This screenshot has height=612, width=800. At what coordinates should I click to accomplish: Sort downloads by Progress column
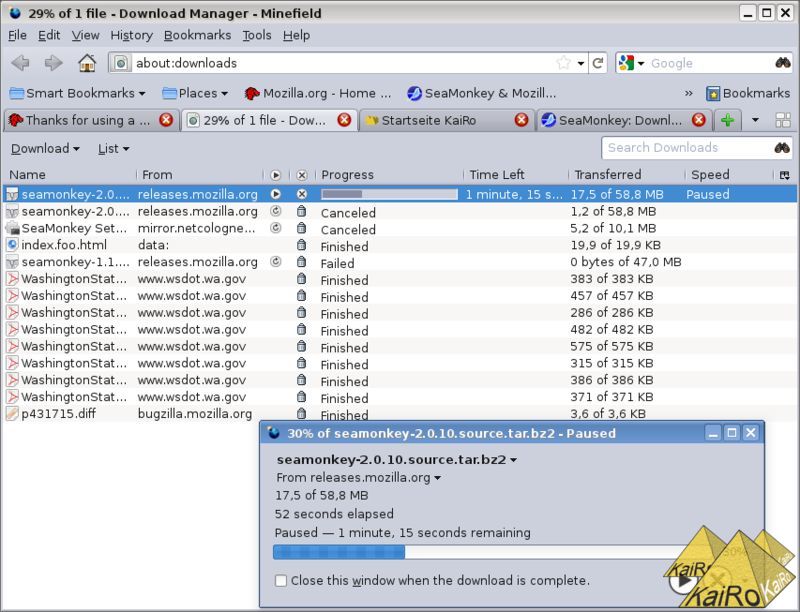[389, 175]
